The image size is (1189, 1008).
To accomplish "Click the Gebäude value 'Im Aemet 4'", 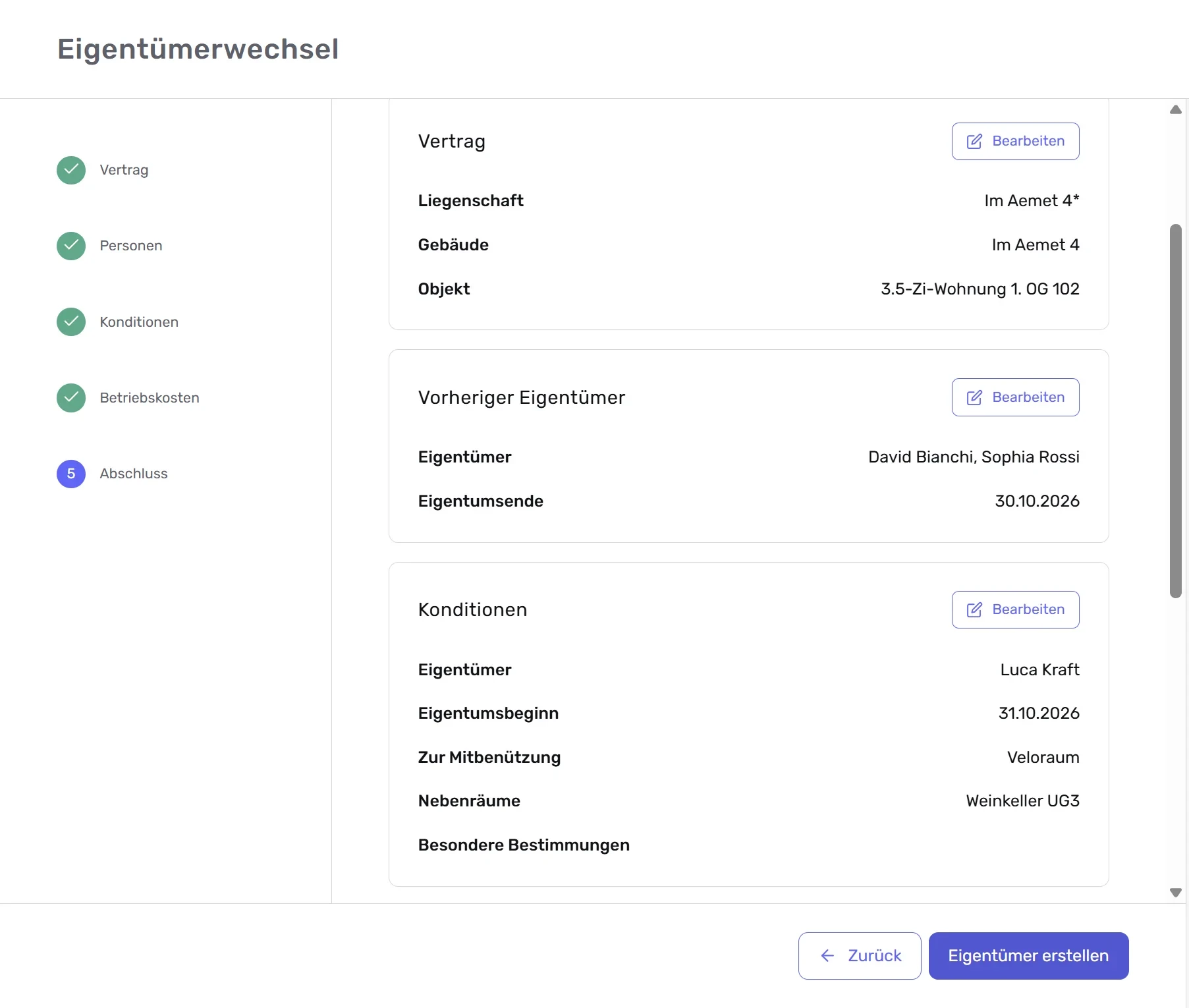I will point(1036,245).
